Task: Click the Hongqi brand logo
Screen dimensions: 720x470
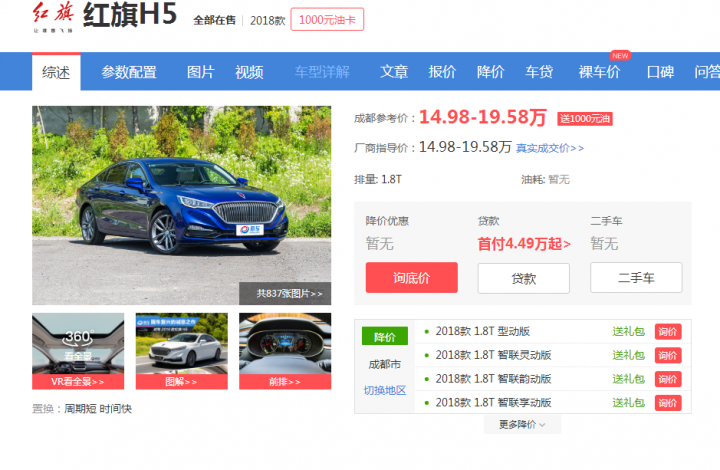Action: 53,17
